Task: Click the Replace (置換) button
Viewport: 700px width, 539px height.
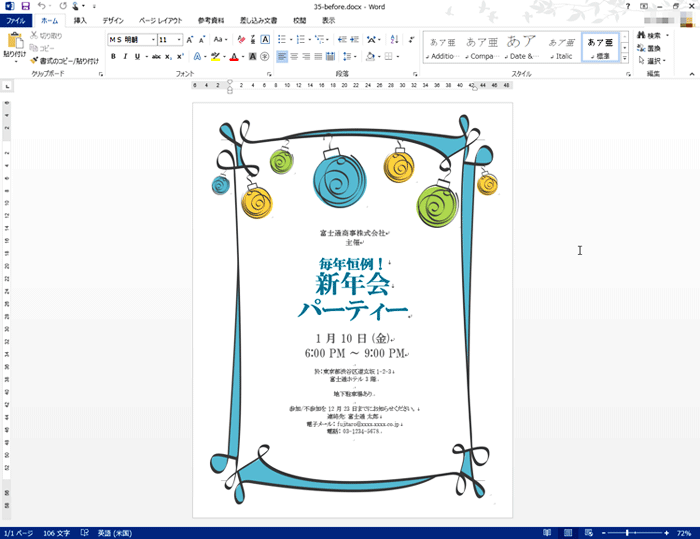Action: click(x=650, y=48)
